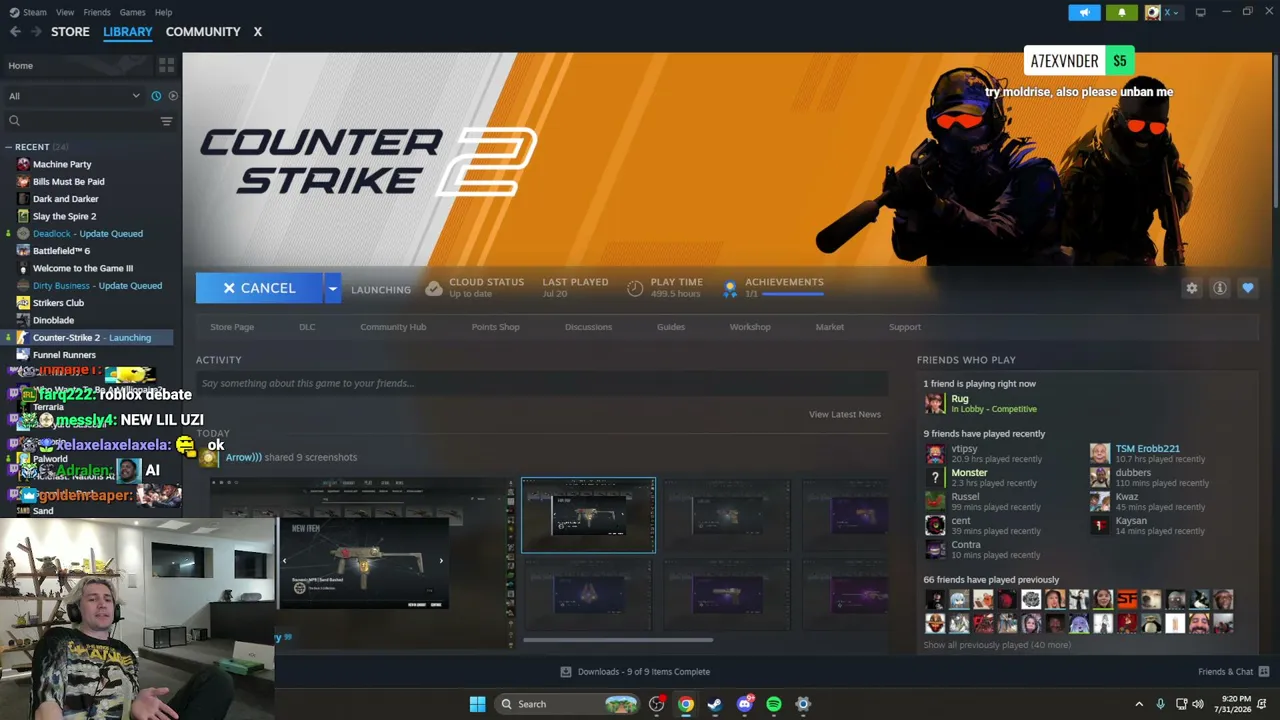Click Show all previously played link

997,646
